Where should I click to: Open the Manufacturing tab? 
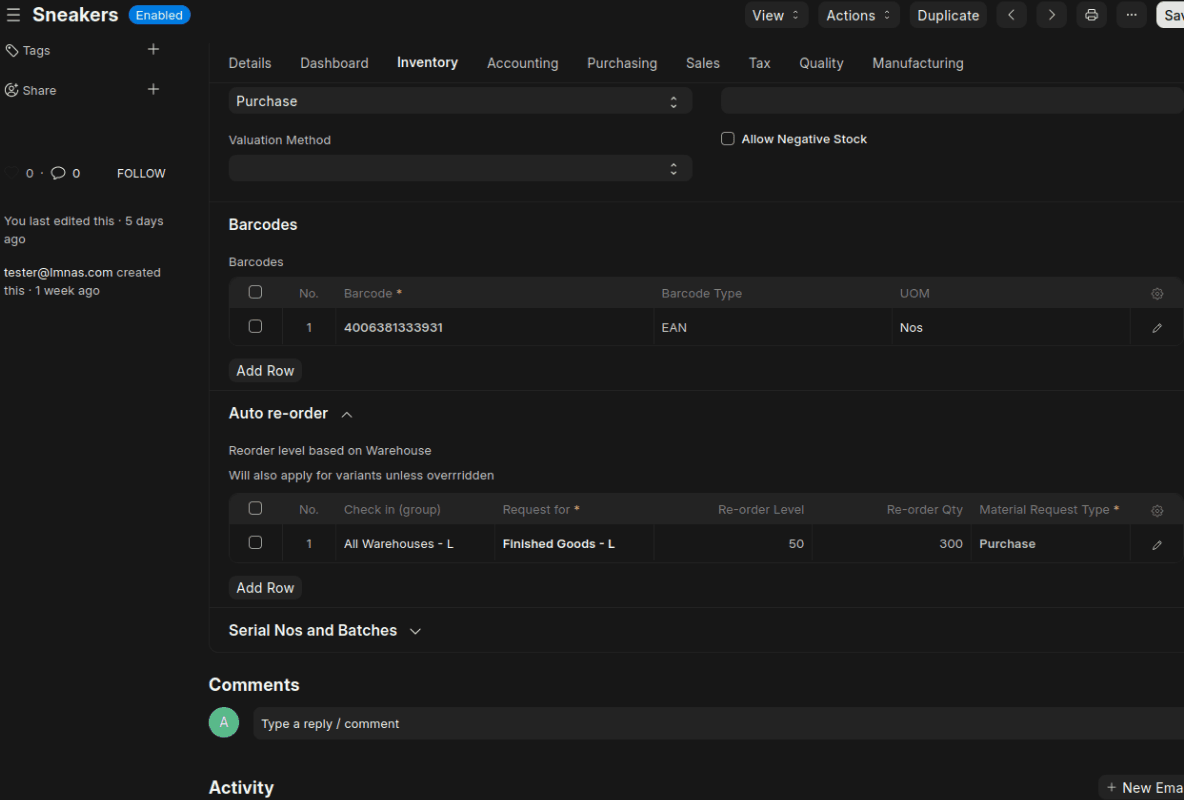(x=917, y=63)
